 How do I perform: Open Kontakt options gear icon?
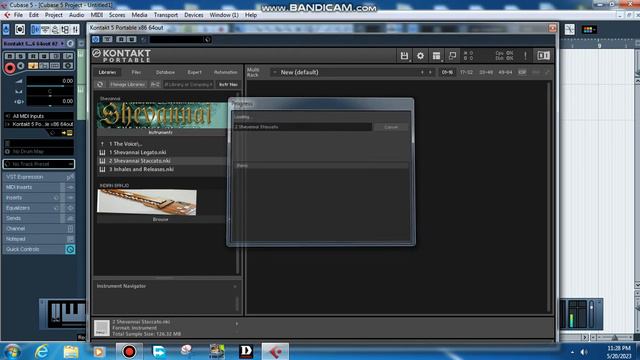420,56
